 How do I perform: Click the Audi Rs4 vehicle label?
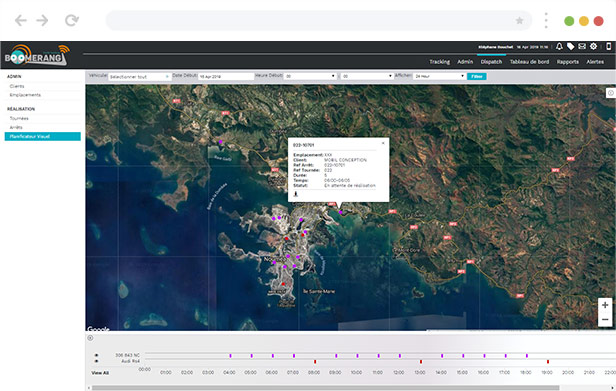tap(130, 361)
